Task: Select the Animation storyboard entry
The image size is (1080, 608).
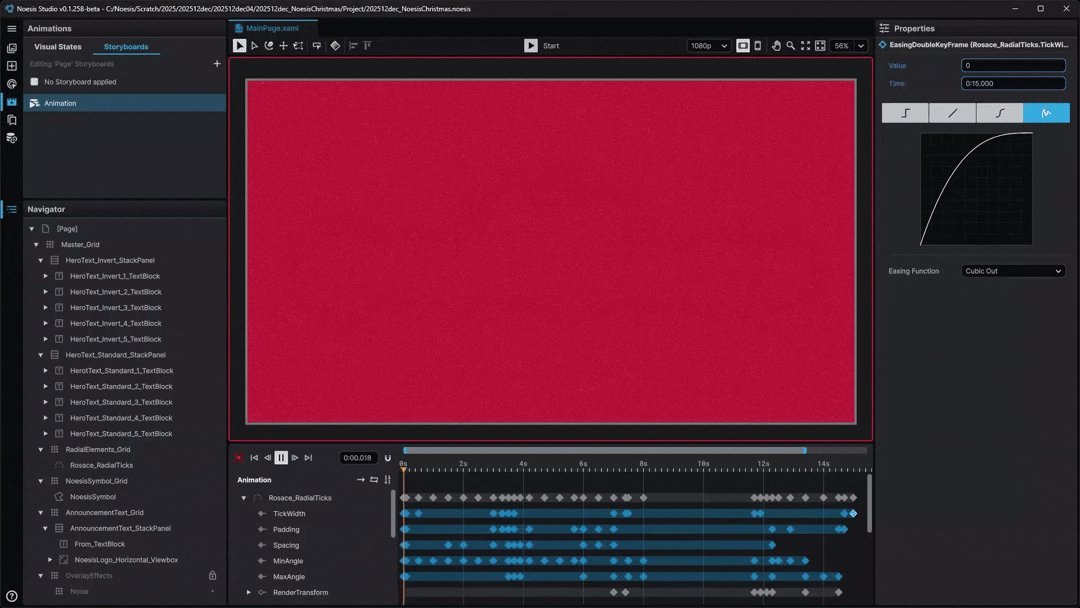Action: [x=125, y=103]
